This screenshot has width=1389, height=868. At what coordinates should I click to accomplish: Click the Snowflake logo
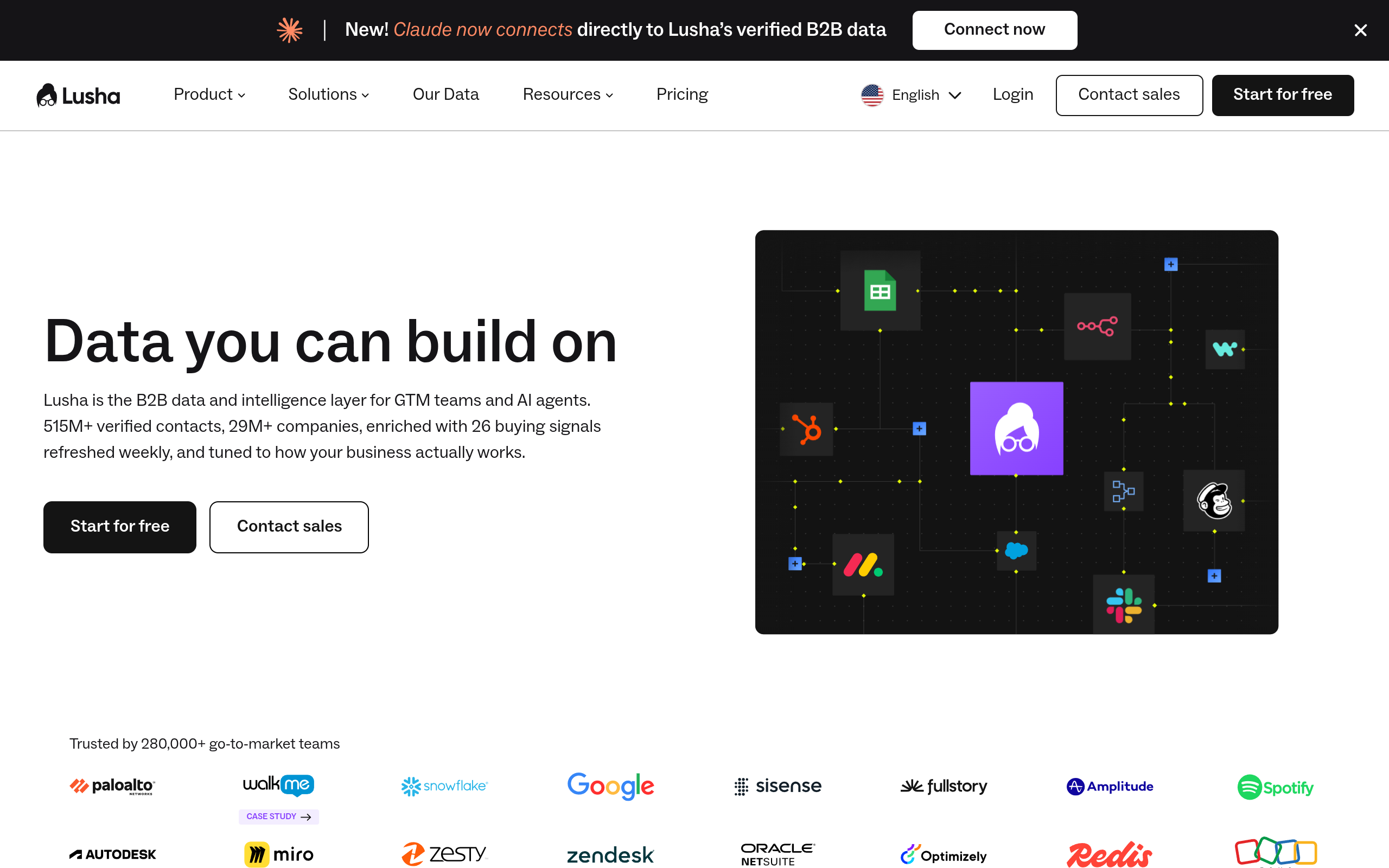click(x=444, y=786)
